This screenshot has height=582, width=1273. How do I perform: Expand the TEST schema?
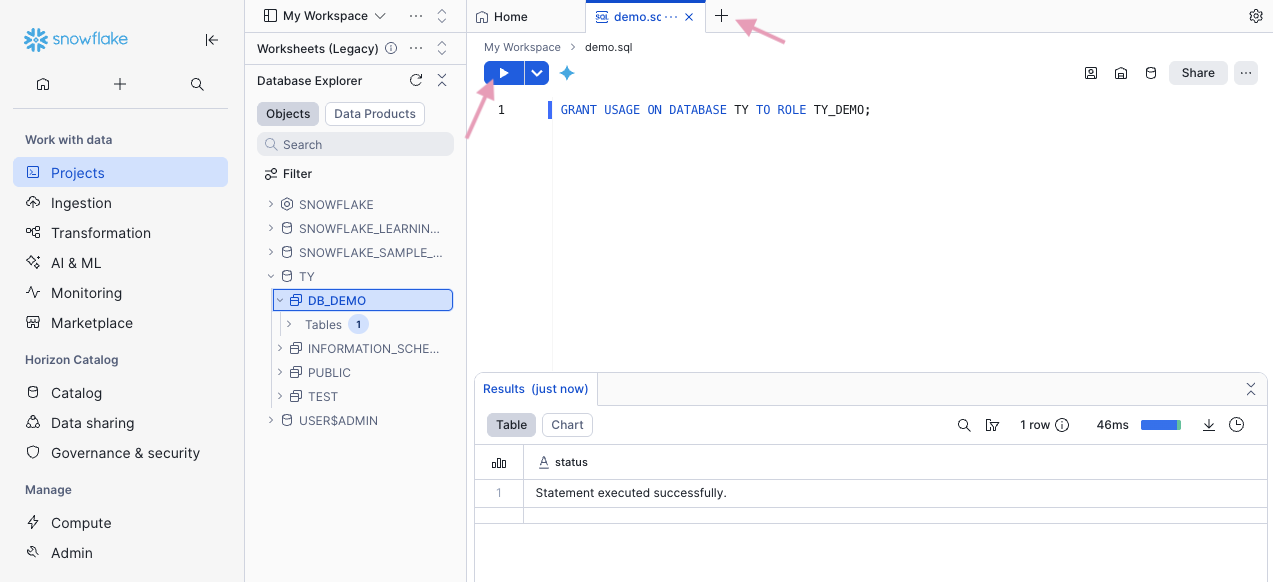(x=281, y=396)
